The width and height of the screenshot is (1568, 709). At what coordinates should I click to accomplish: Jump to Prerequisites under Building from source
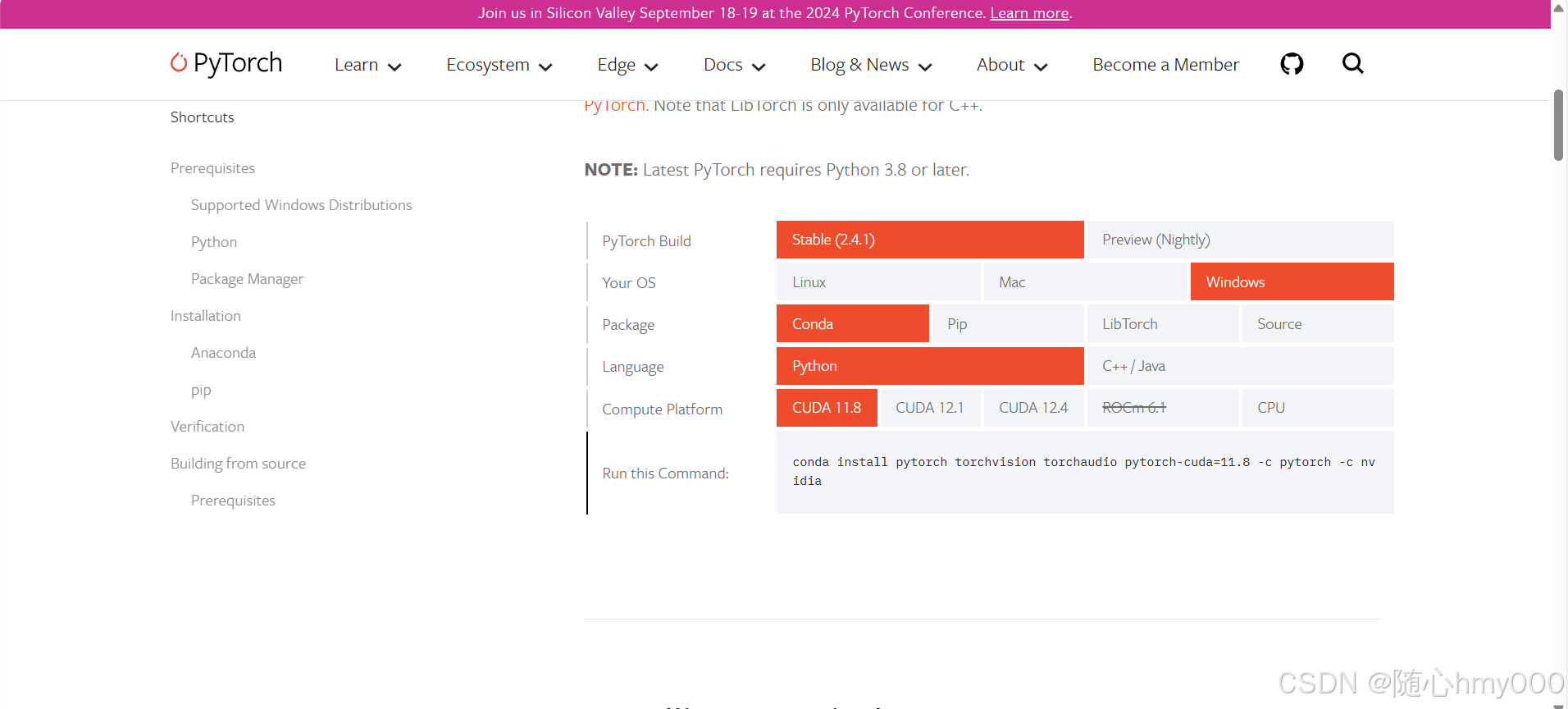(233, 501)
